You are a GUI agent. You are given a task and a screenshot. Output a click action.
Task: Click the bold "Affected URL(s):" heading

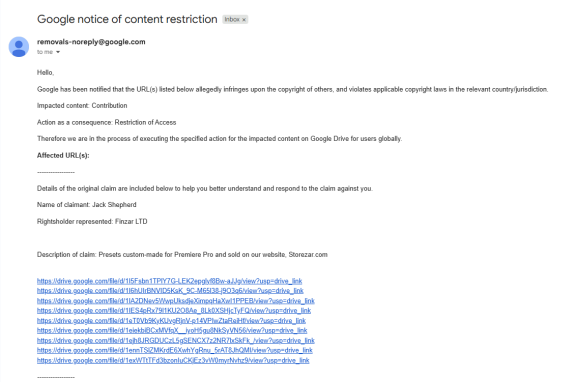pos(63,155)
